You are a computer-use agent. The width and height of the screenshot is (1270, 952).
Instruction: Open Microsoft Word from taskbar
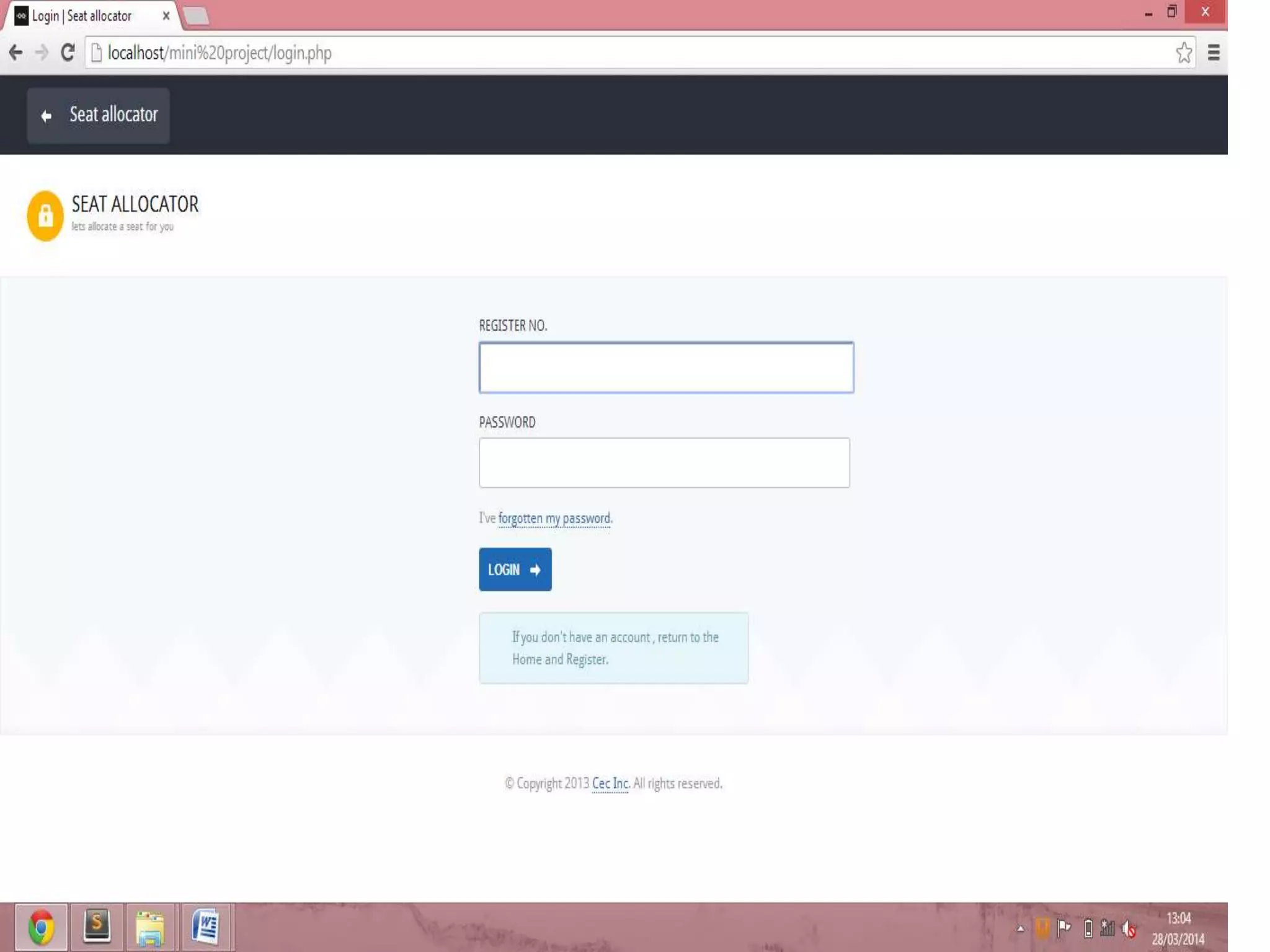205,927
